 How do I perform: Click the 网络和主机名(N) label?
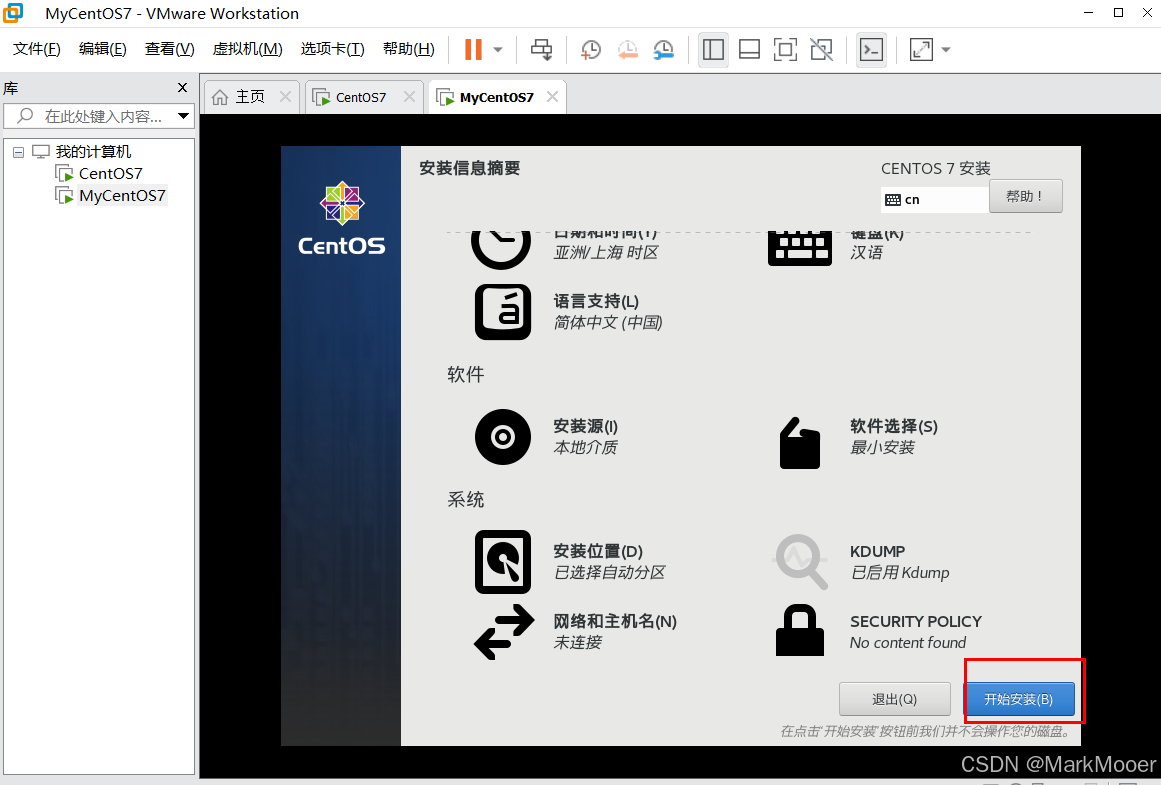(x=615, y=621)
